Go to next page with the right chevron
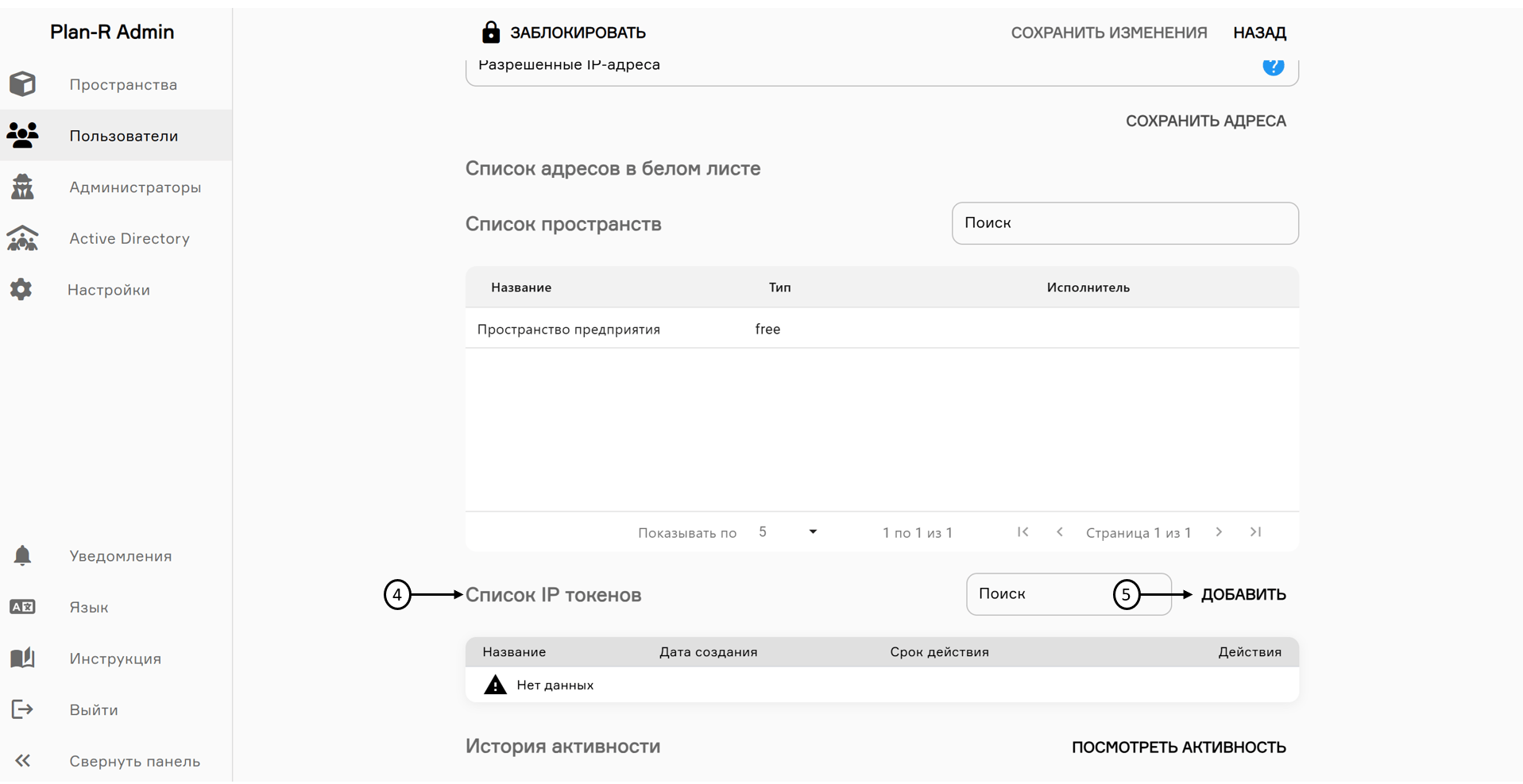The height and width of the screenshot is (784, 1523). tap(1218, 532)
